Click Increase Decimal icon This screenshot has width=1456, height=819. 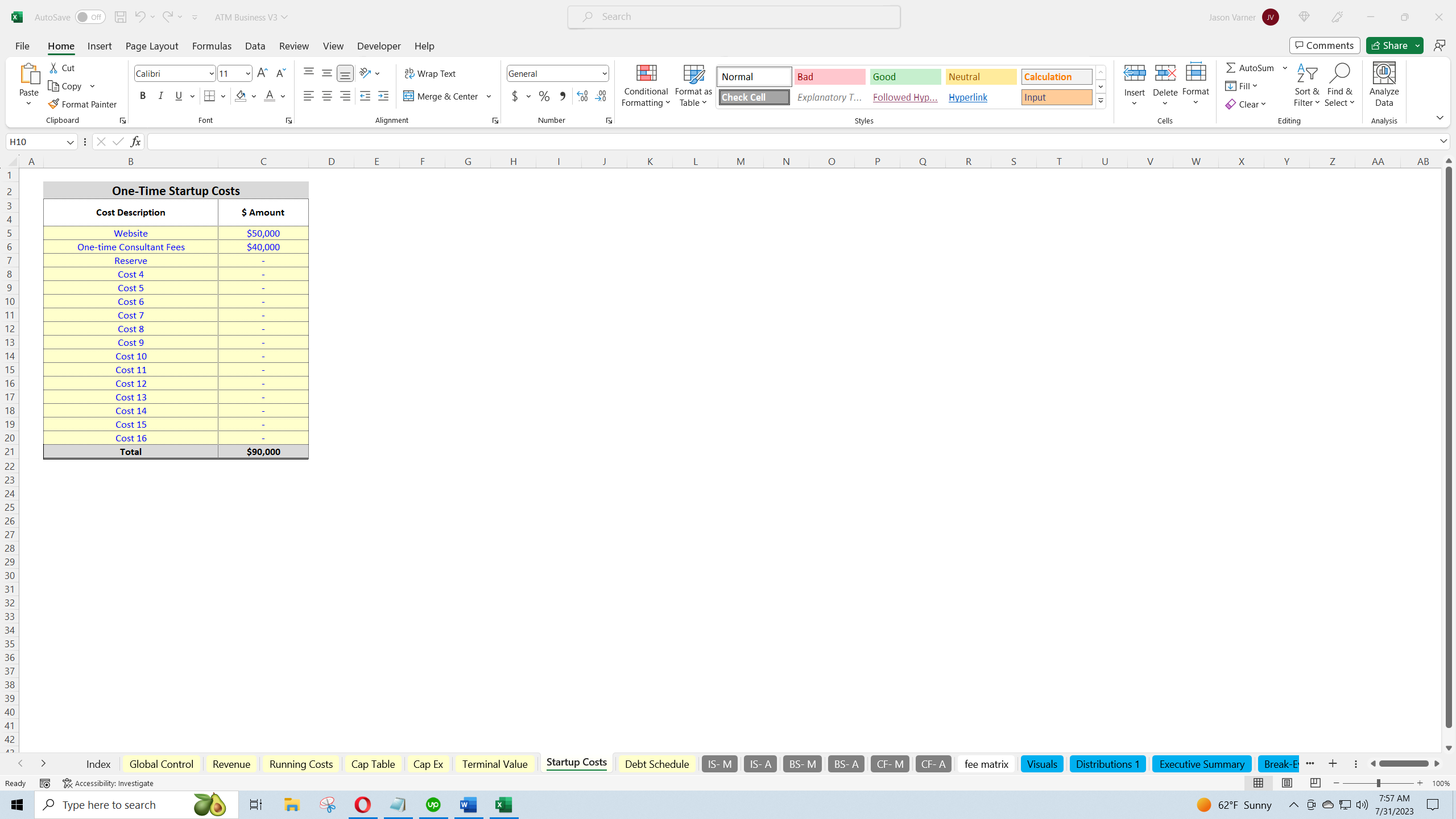[x=582, y=96]
